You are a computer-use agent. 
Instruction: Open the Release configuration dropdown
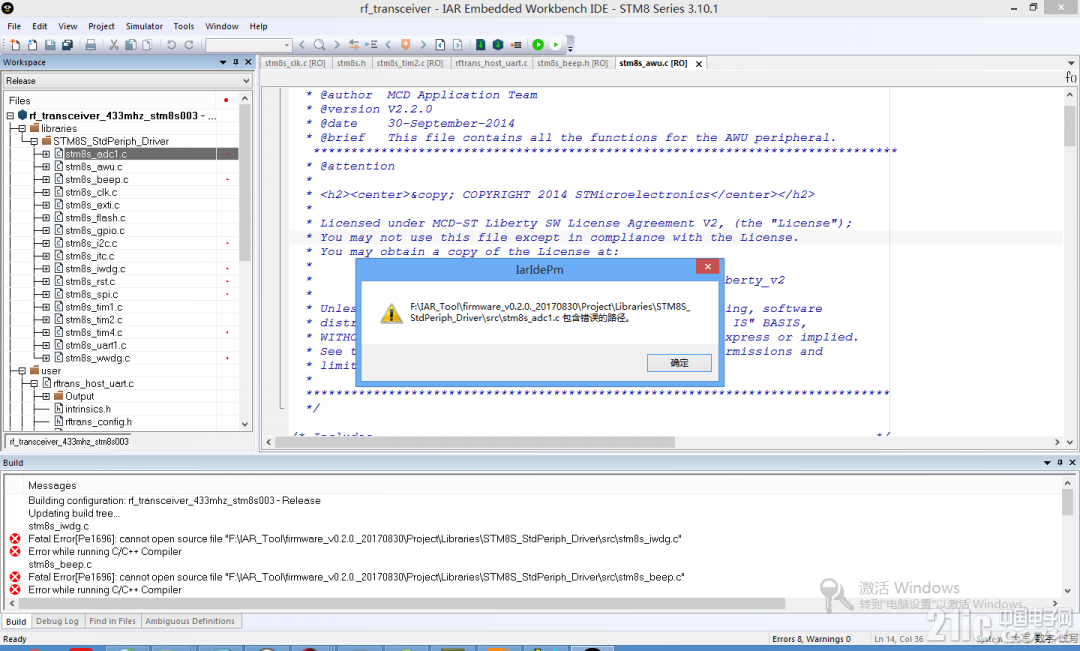click(128, 81)
